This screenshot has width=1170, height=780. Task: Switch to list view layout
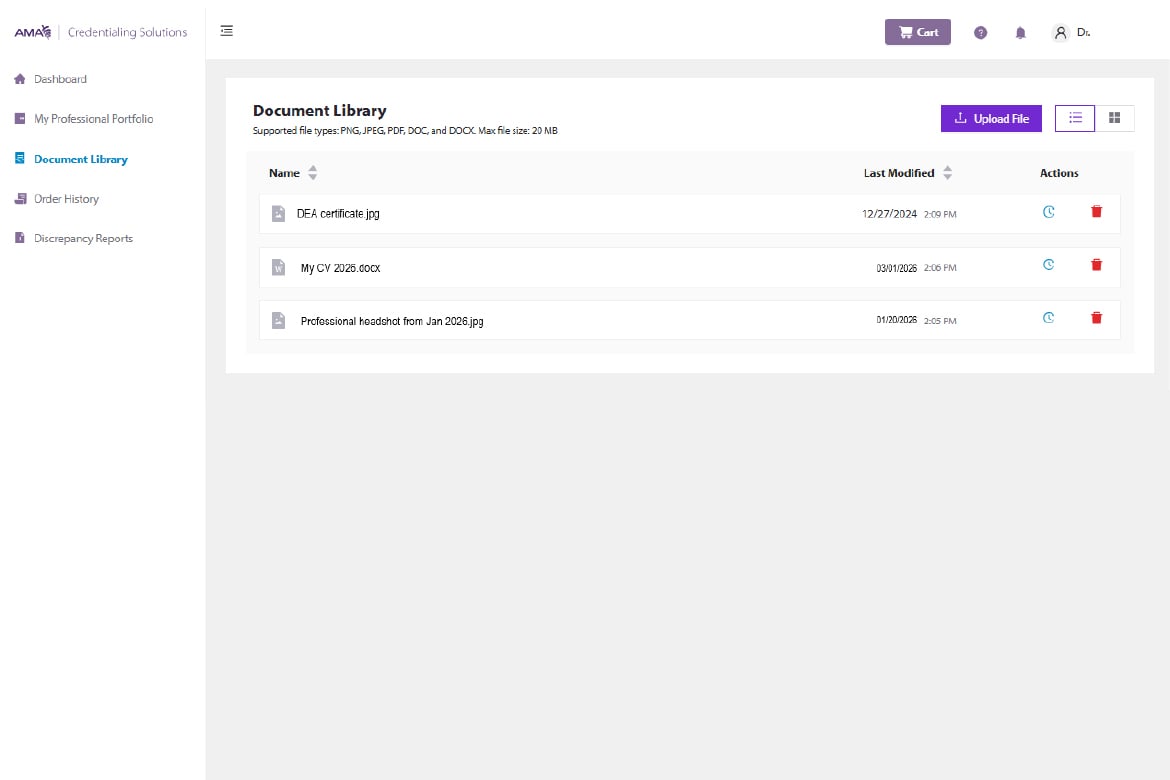coord(1075,118)
